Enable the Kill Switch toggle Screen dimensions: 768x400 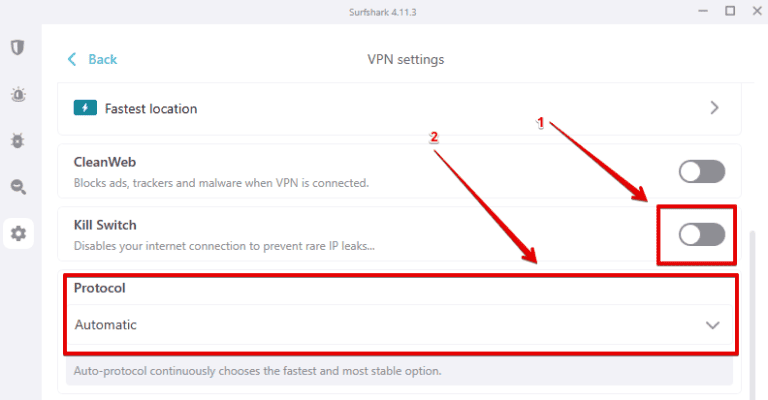click(x=701, y=234)
